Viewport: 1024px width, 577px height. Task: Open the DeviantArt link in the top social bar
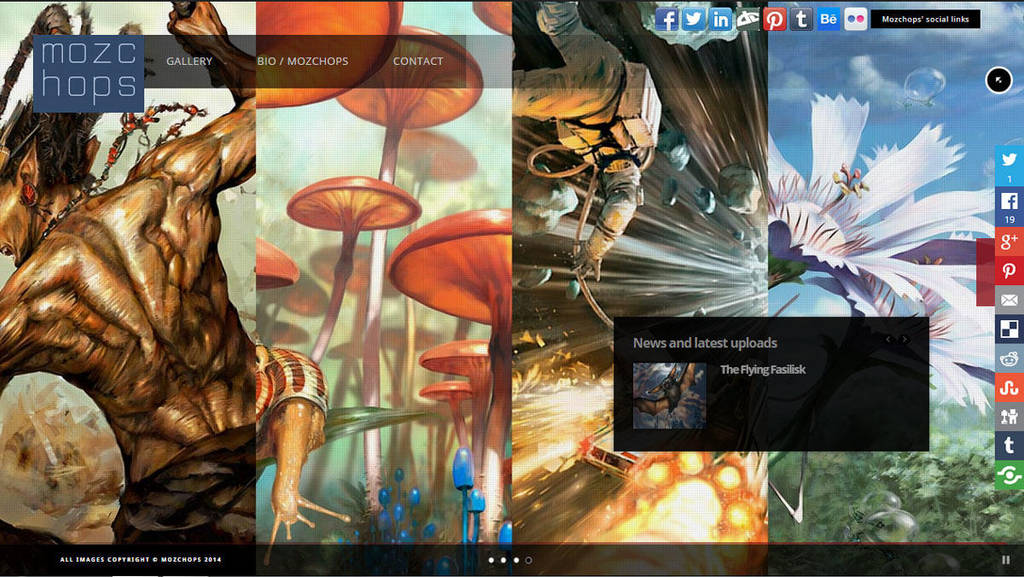[748, 19]
